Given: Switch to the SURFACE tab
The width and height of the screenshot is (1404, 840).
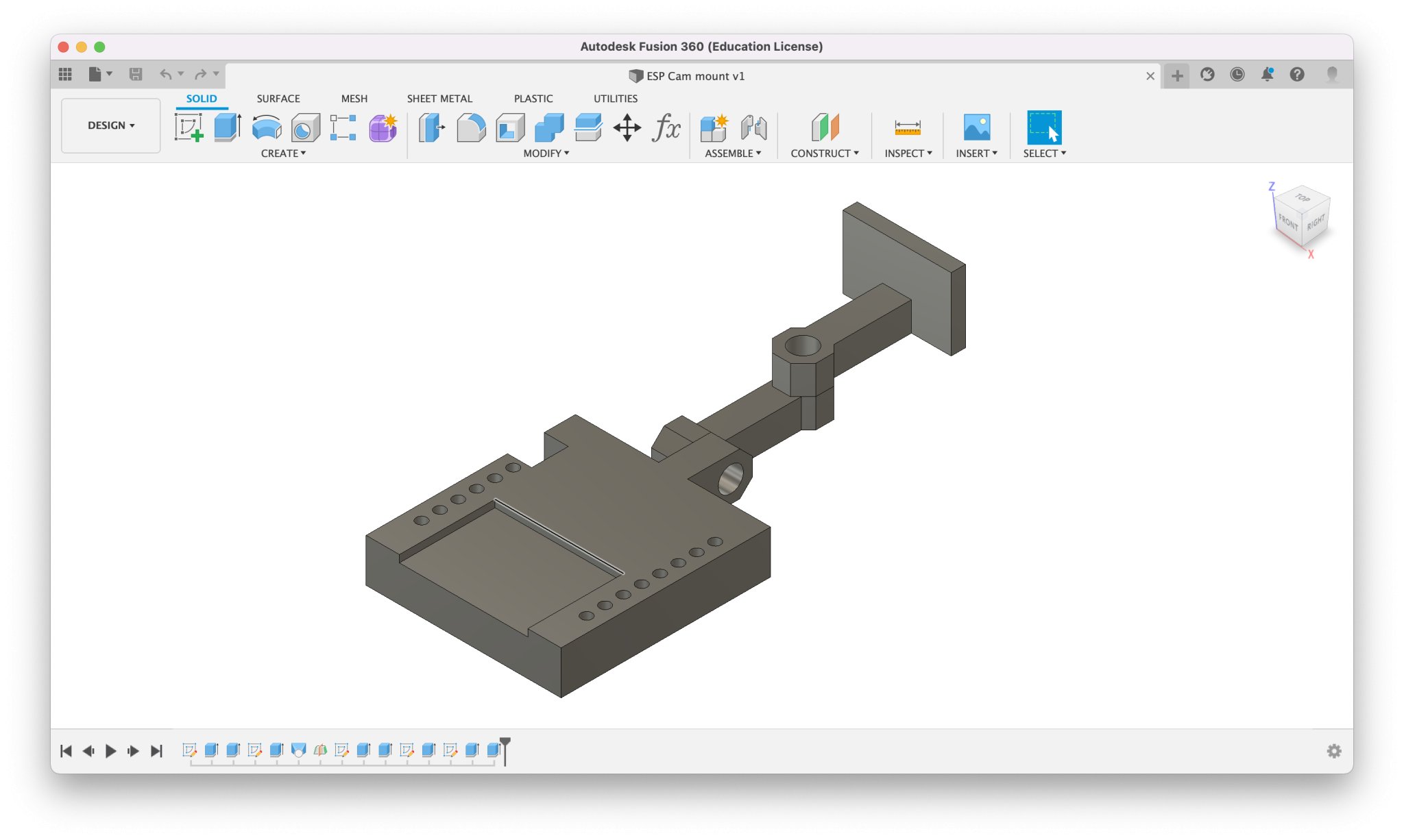Looking at the screenshot, I should [x=278, y=99].
